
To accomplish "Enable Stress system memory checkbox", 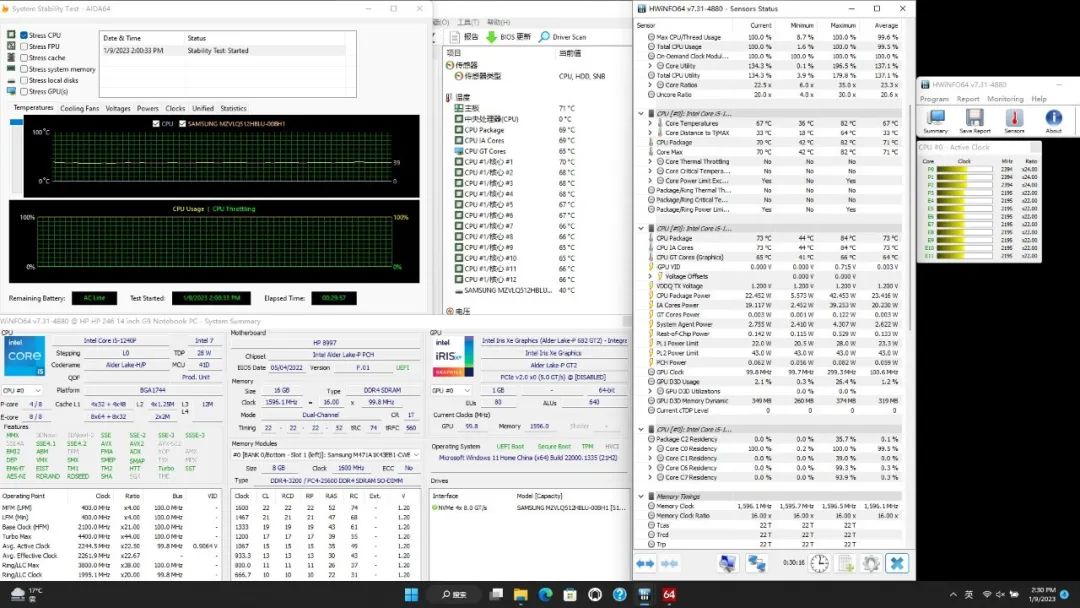I will pos(24,69).
